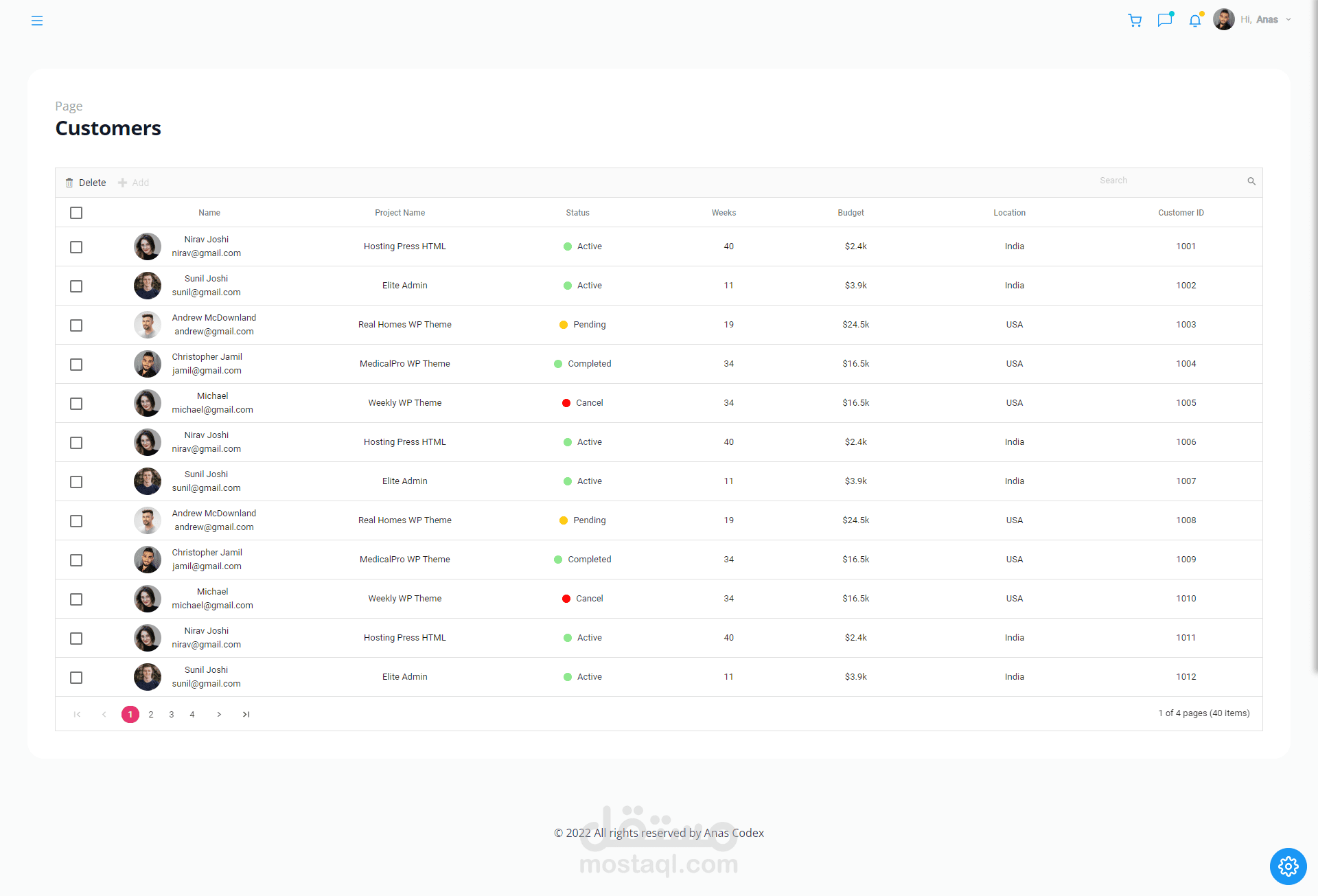Select the Andrew McDownland 1003 row checkbox
This screenshot has width=1318, height=896.
tap(76, 325)
